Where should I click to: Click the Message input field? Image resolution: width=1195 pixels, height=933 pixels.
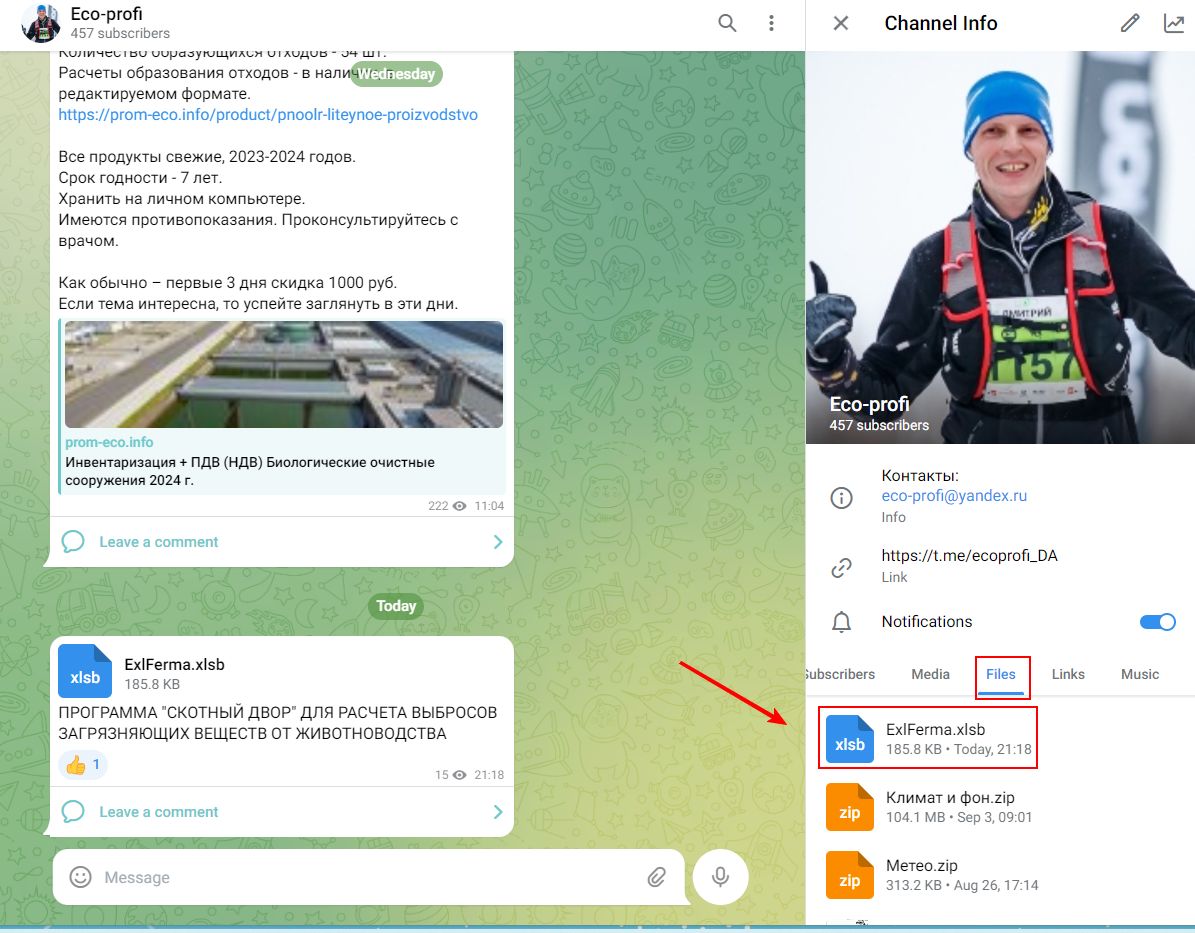tap(360, 877)
